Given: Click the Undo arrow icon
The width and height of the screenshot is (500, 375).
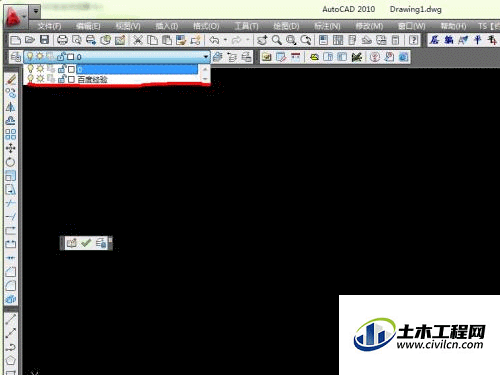Looking at the screenshot, I should pyautogui.click(x=214, y=40).
